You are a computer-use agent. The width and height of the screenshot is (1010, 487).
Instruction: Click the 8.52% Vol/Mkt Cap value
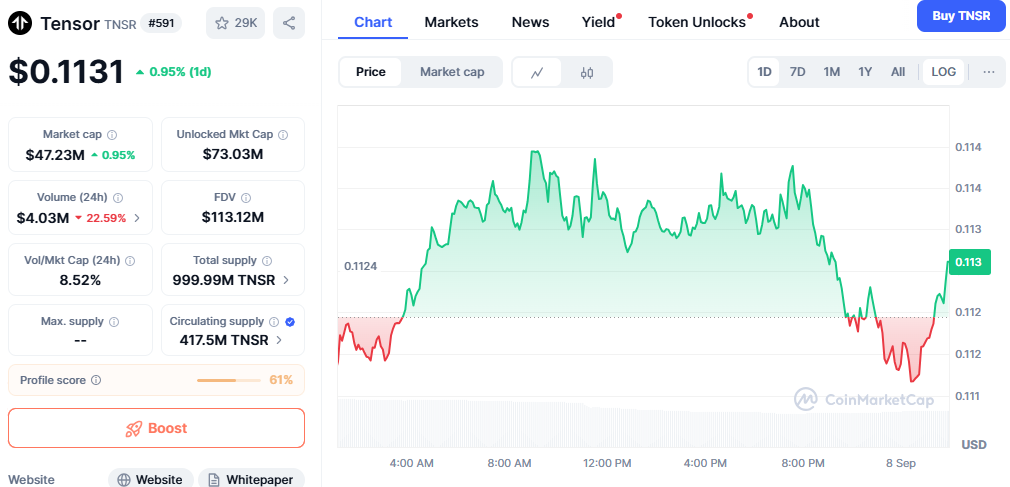(80, 280)
